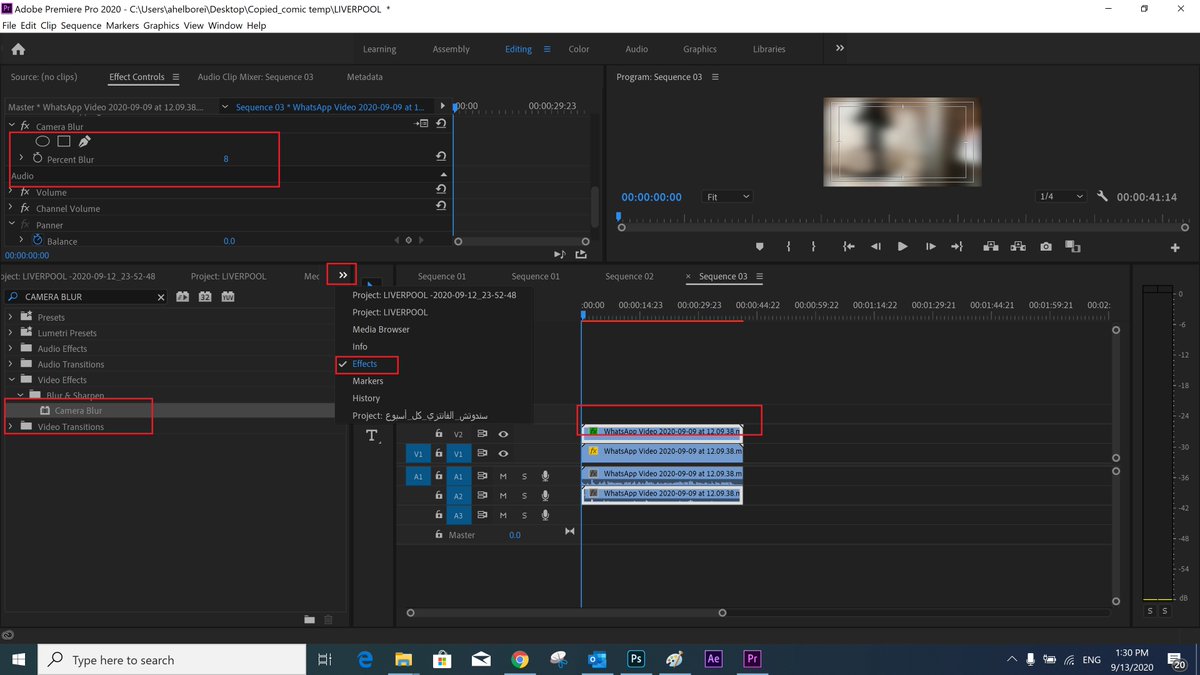Open Premiere Pro from taskbar
The width and height of the screenshot is (1200, 675).
pos(752,659)
